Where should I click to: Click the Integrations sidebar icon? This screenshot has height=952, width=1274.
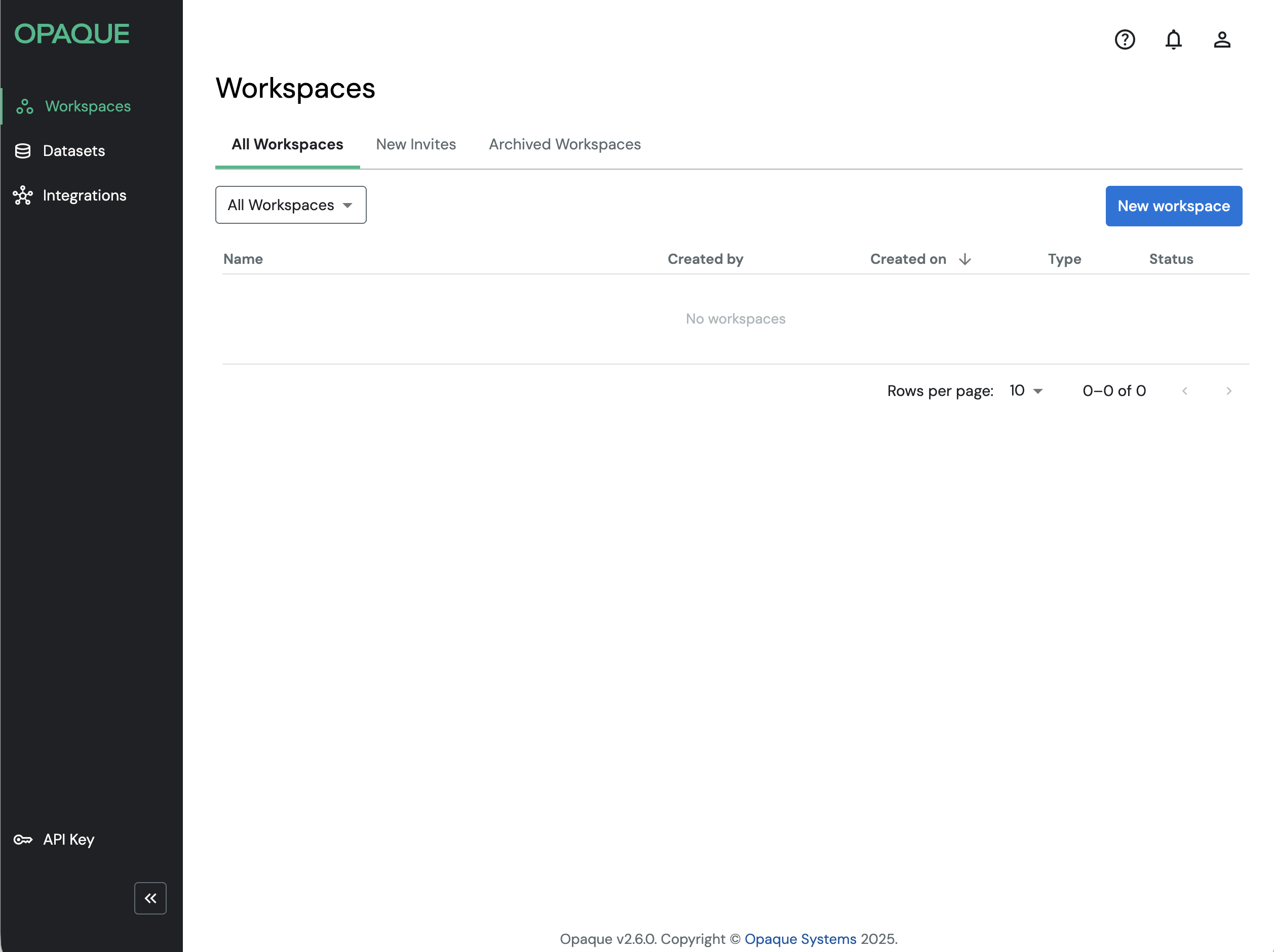(x=22, y=195)
